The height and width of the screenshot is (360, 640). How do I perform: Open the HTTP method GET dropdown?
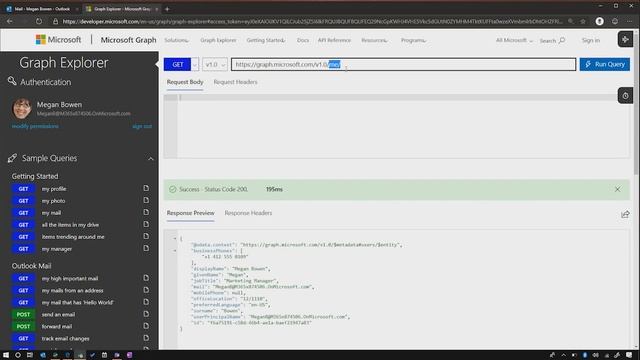(195, 64)
